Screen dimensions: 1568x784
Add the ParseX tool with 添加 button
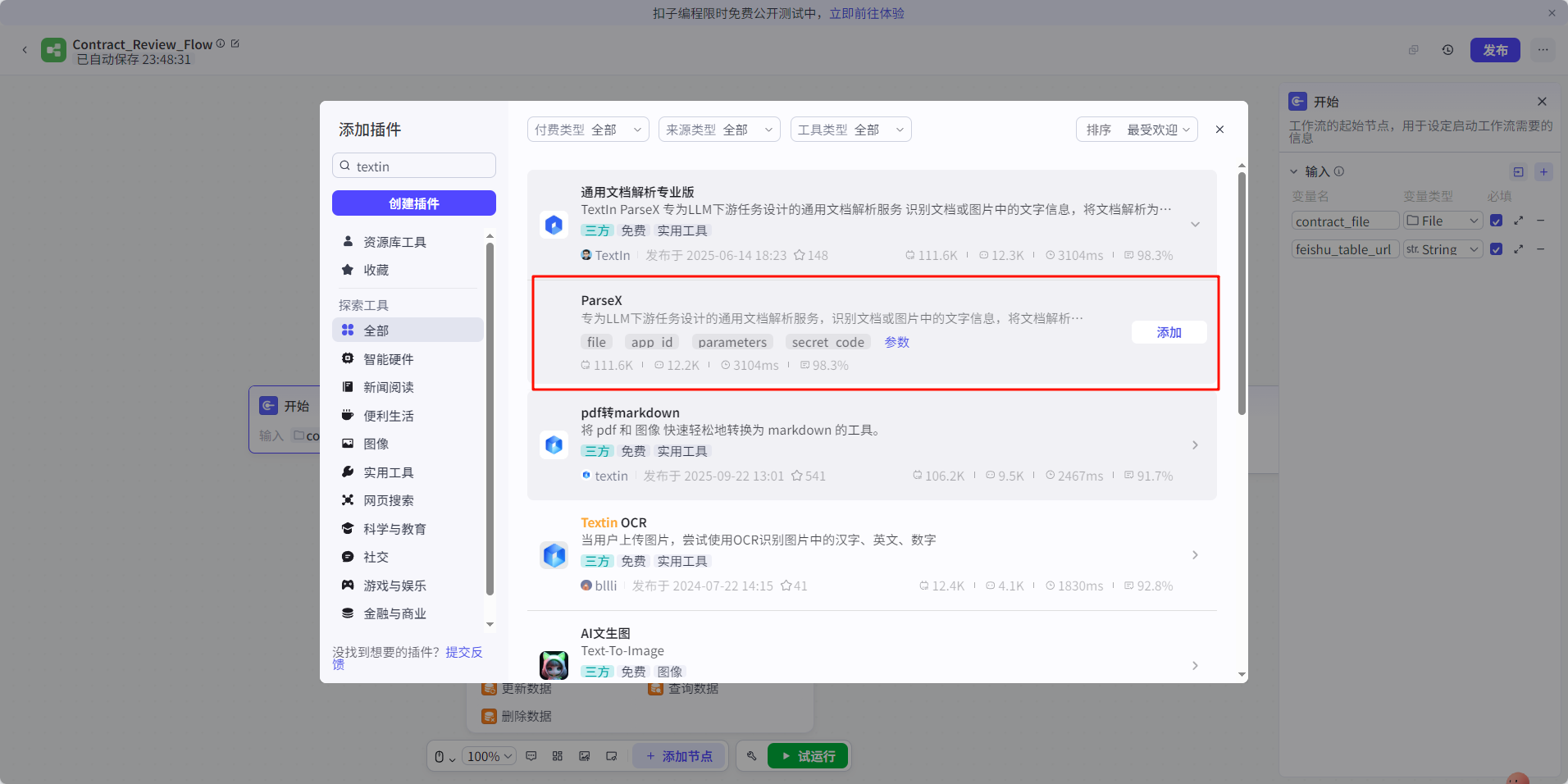pyautogui.click(x=1168, y=332)
